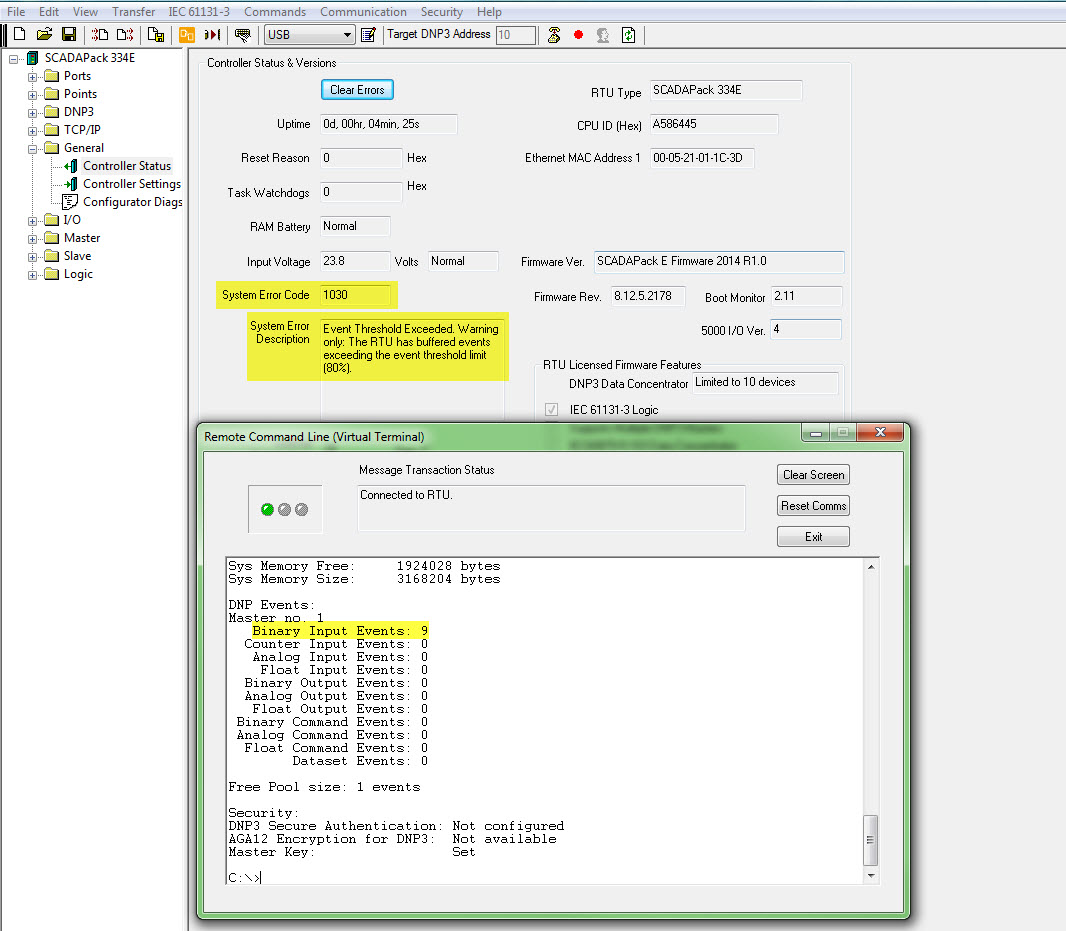
Task: Open the Edit menu
Action: tap(48, 12)
